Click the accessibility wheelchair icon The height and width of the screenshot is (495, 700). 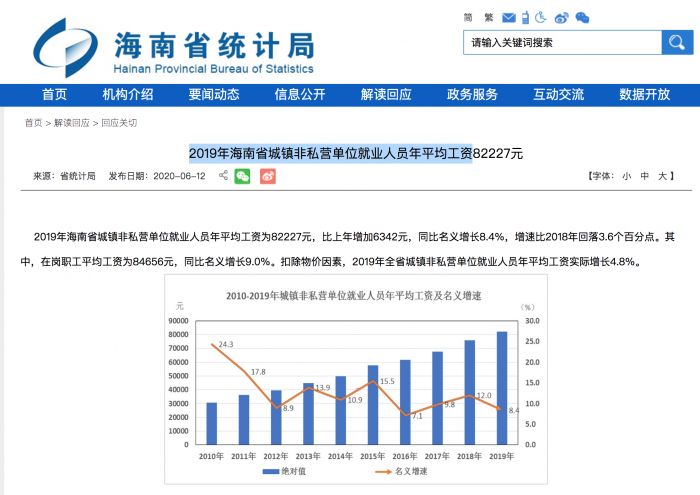click(541, 17)
